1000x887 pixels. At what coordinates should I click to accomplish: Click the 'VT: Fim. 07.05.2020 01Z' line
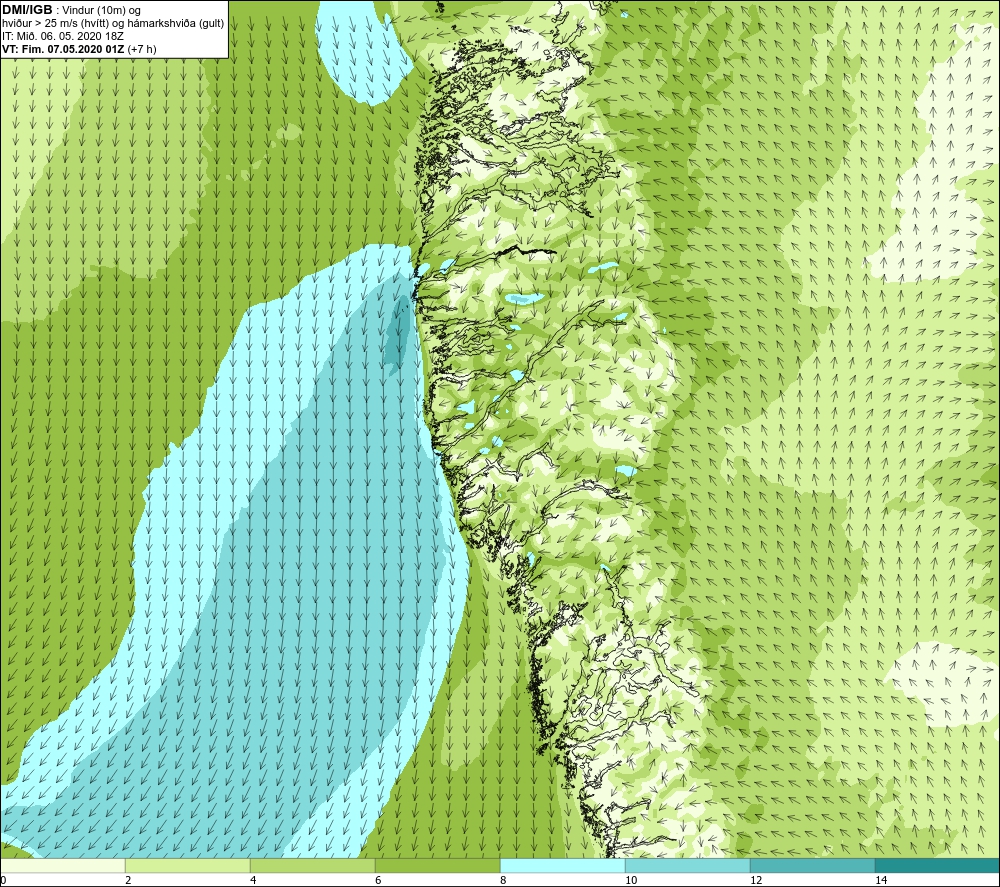click(63, 49)
